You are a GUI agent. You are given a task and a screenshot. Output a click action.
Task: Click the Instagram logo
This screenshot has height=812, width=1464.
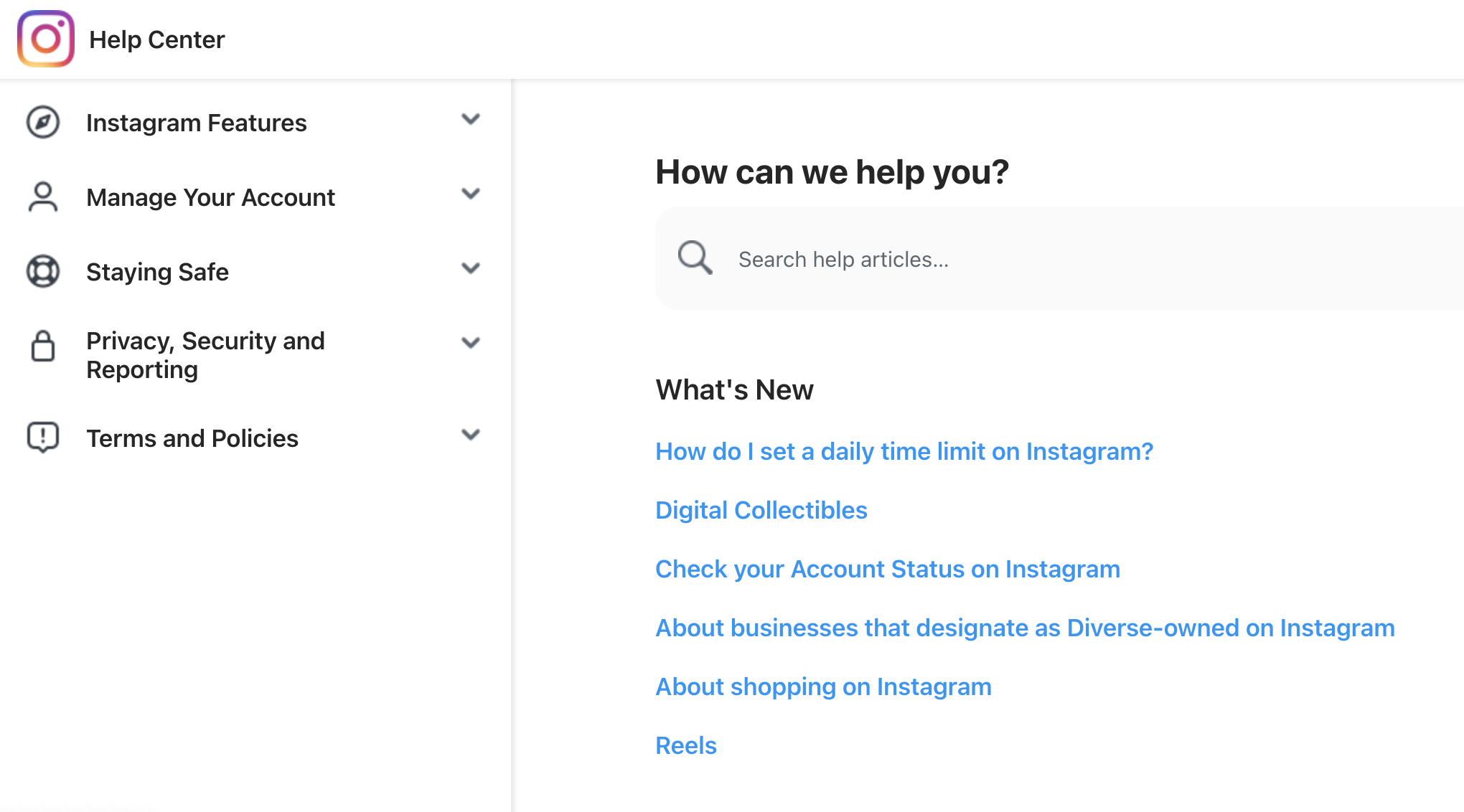(44, 39)
